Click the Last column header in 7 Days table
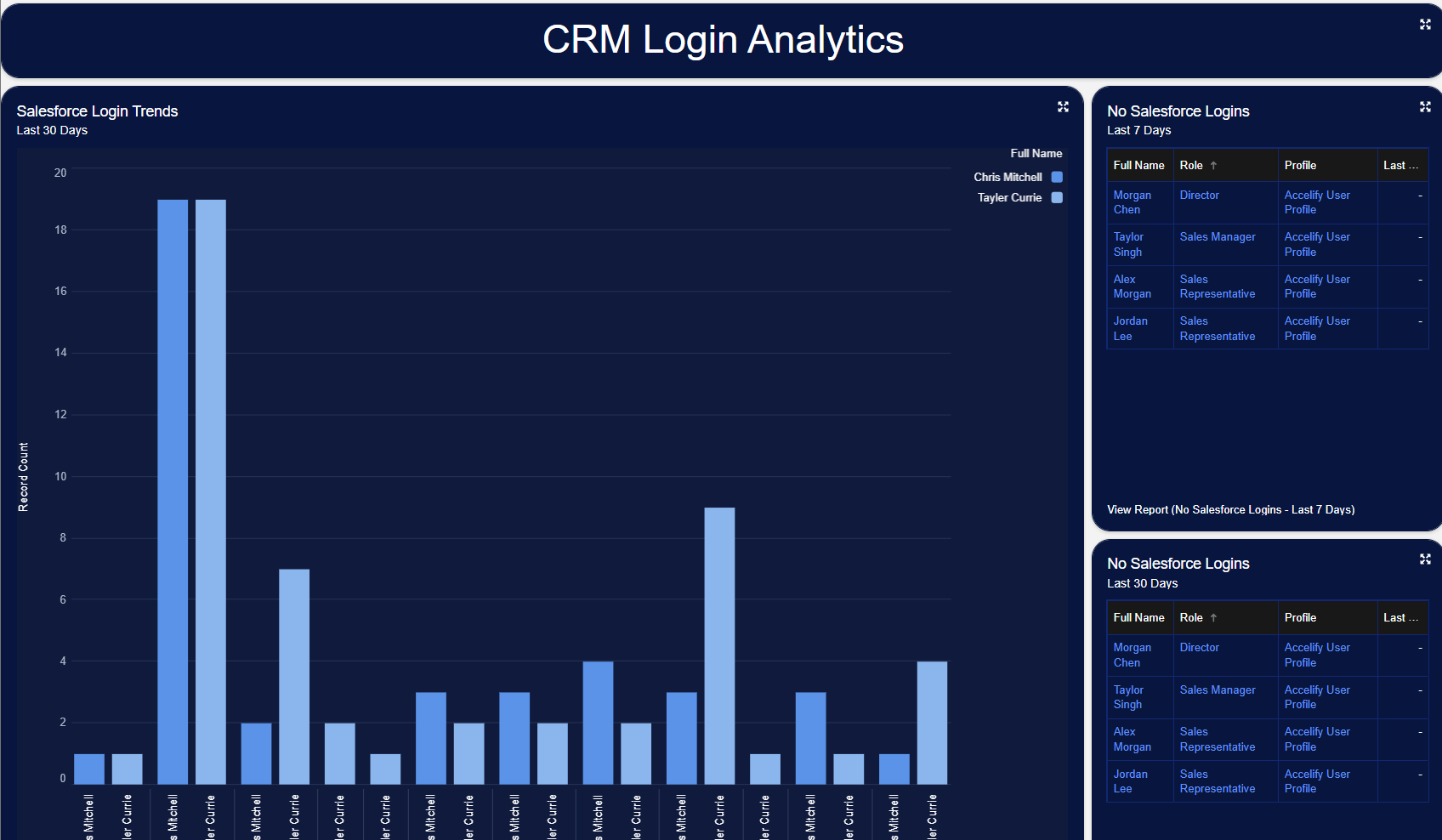This screenshot has width=1442, height=840. click(x=1399, y=165)
